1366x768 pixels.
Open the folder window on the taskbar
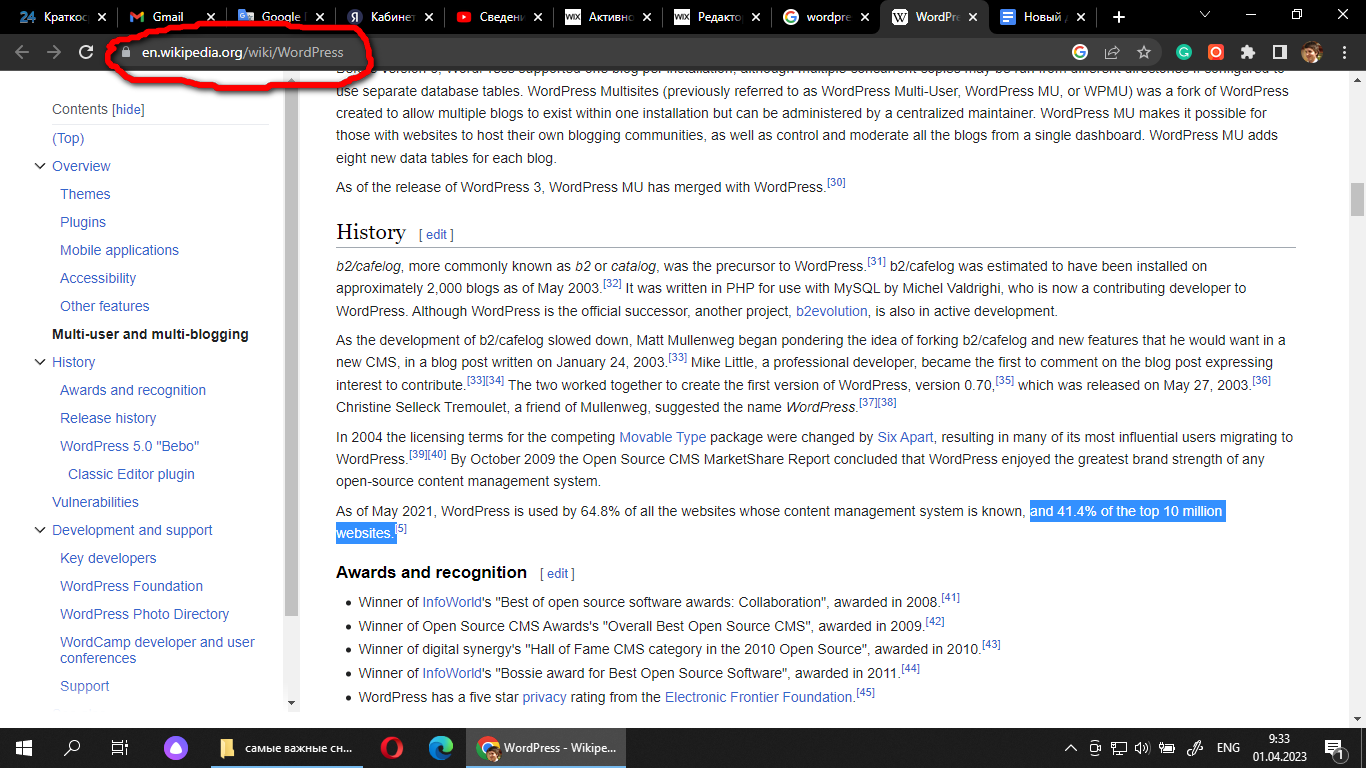(x=286, y=747)
